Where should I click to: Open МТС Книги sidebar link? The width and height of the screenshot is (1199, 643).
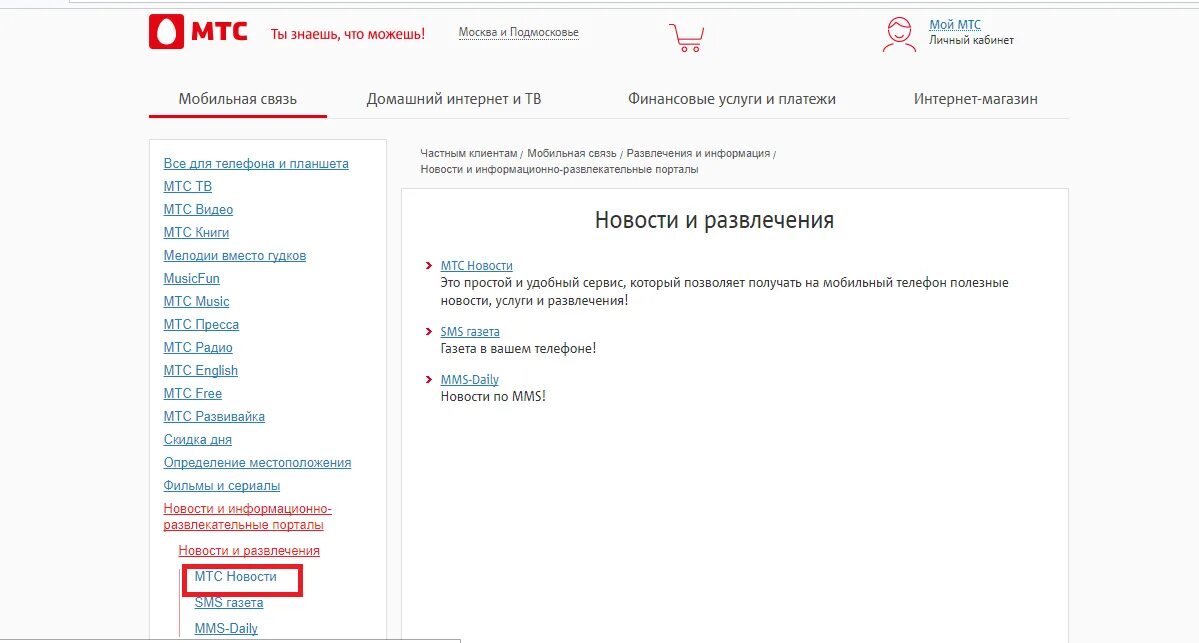(x=197, y=232)
